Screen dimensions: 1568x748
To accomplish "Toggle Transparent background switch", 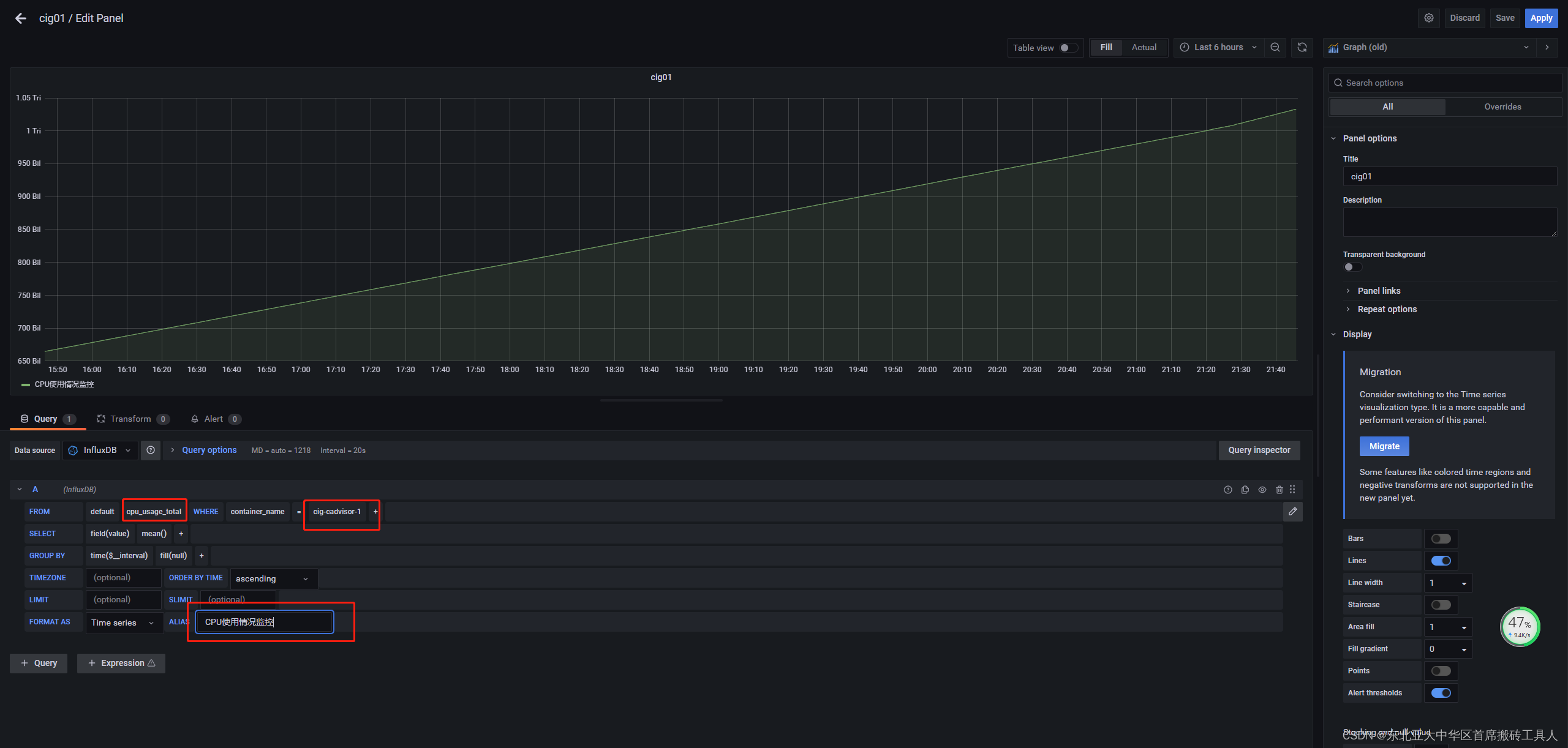I will (1352, 267).
